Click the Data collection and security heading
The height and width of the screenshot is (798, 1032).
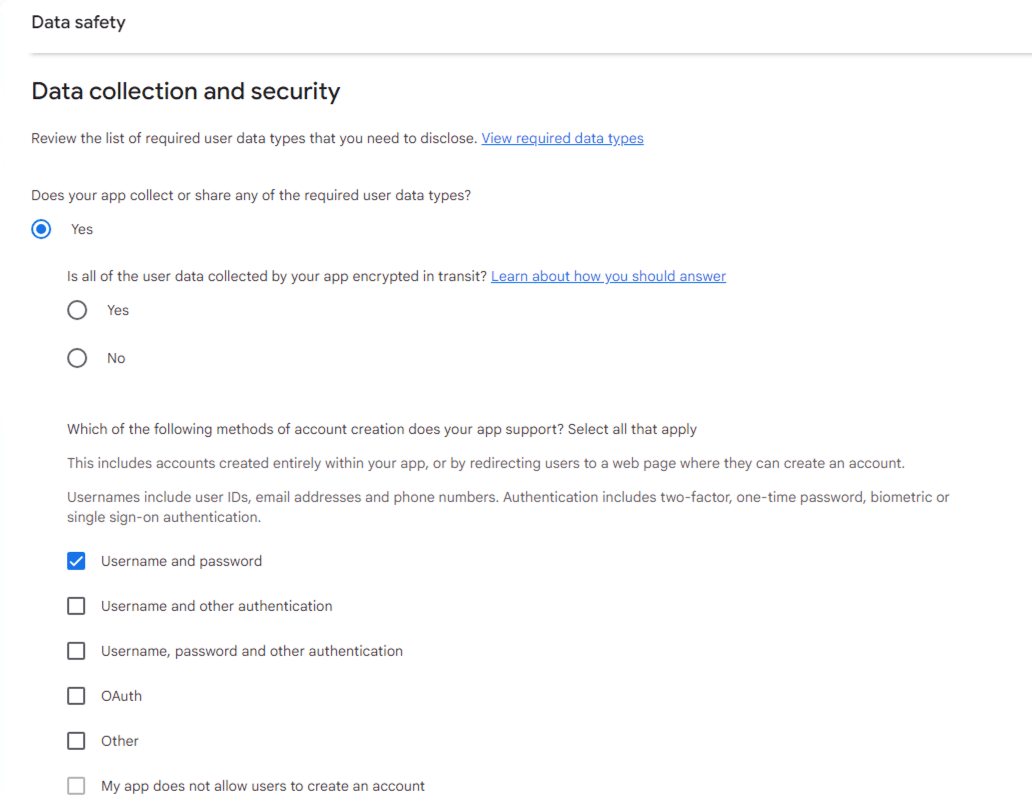click(186, 92)
